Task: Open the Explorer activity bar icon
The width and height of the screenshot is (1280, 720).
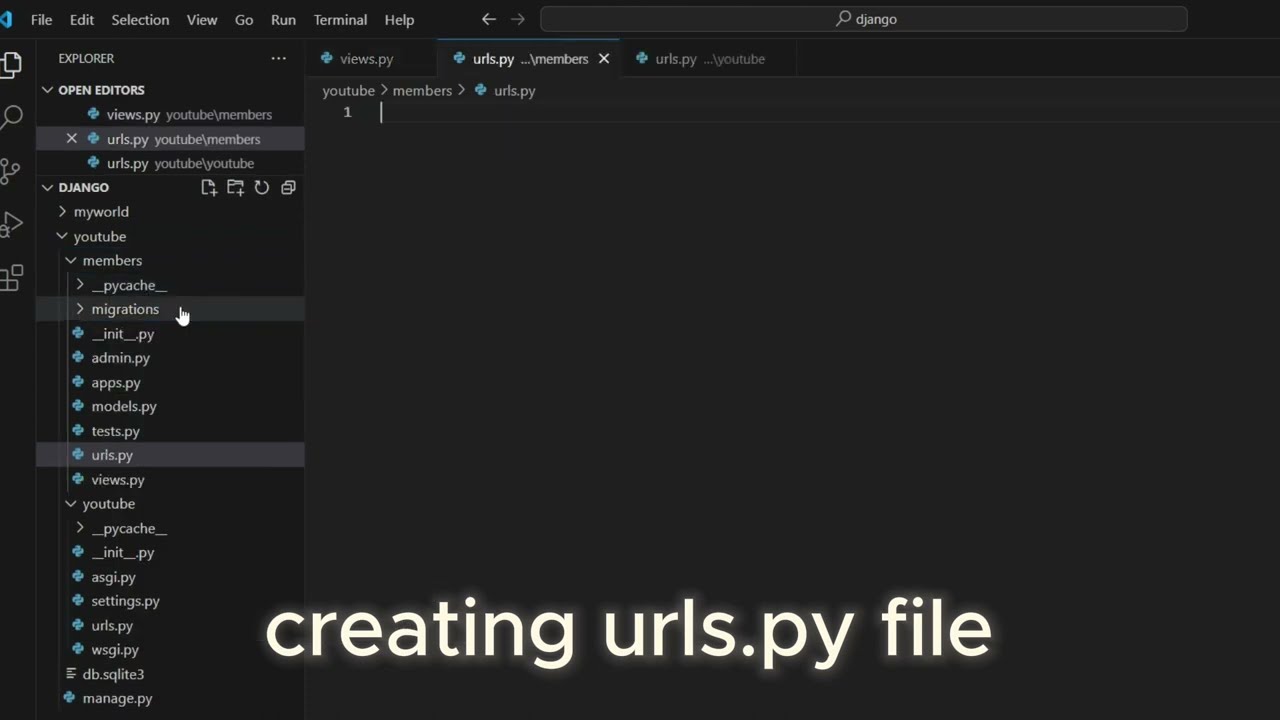Action: pyautogui.click(x=11, y=64)
